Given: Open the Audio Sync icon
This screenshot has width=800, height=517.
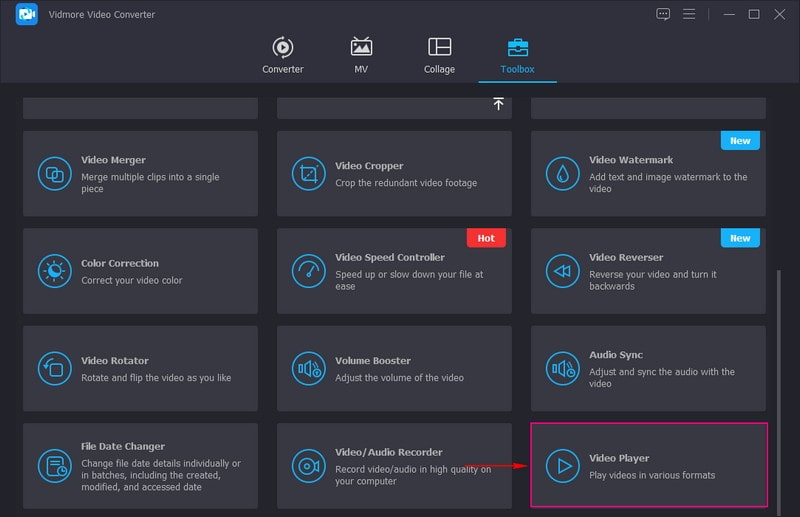Looking at the screenshot, I should pyautogui.click(x=562, y=368).
